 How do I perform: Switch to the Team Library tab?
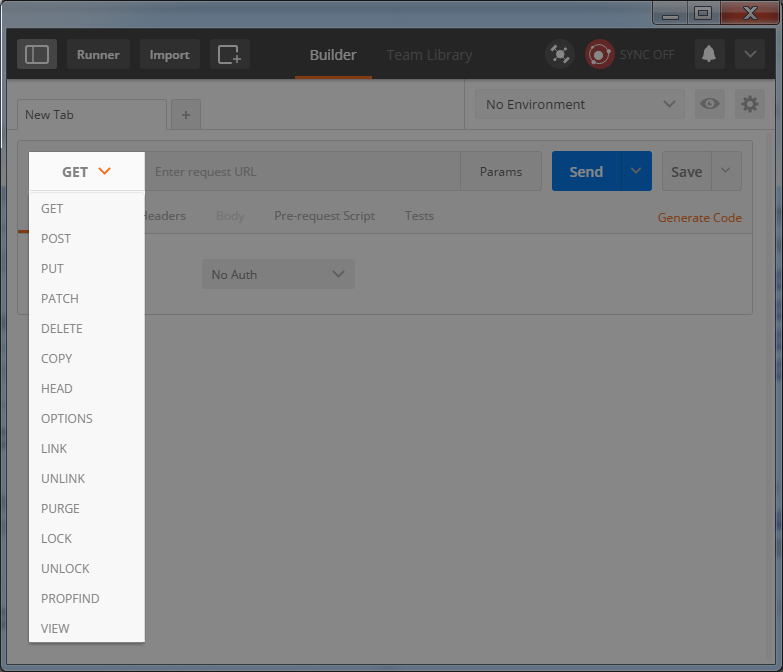tap(429, 55)
